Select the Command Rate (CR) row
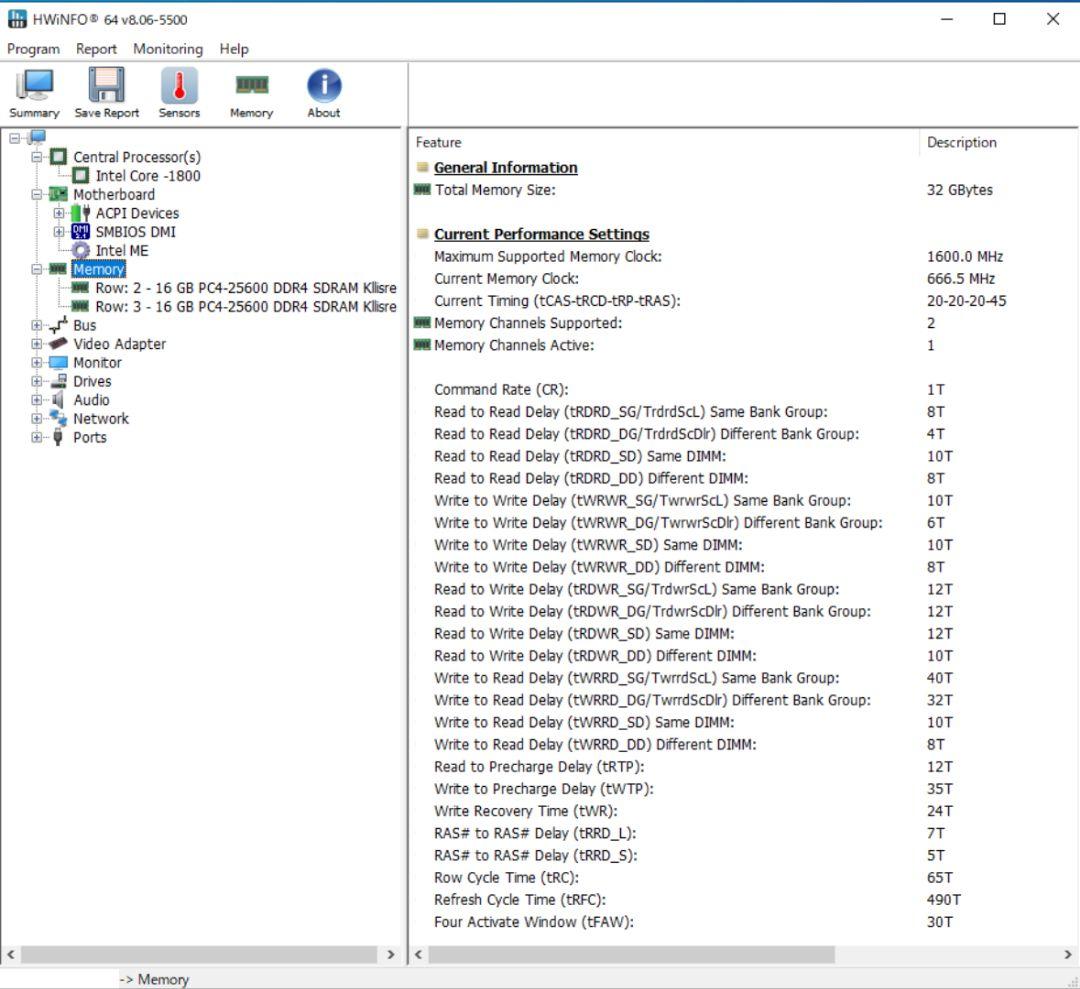1080x989 pixels. 744,390
